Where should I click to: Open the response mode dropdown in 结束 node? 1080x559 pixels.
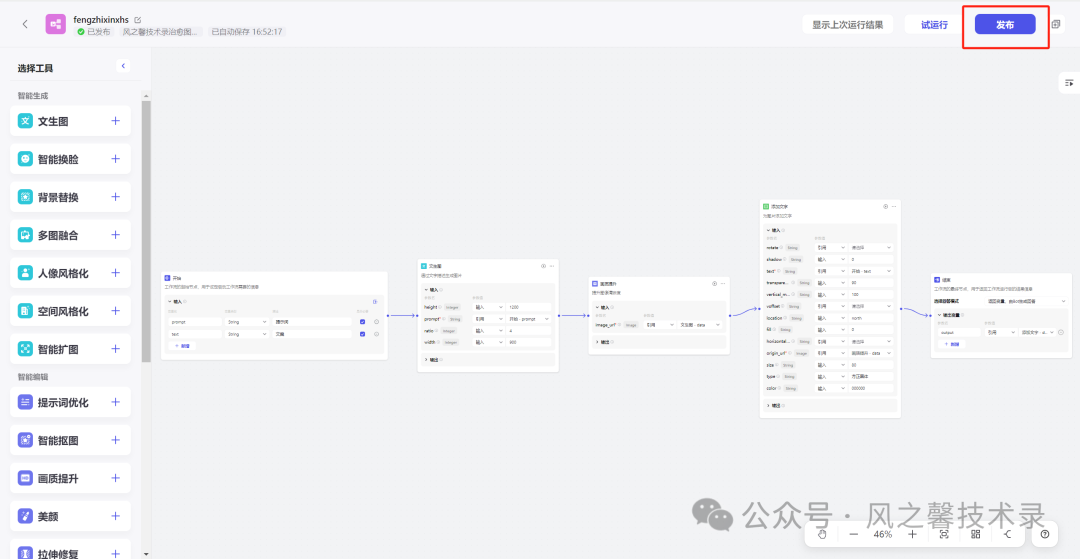(1027, 301)
